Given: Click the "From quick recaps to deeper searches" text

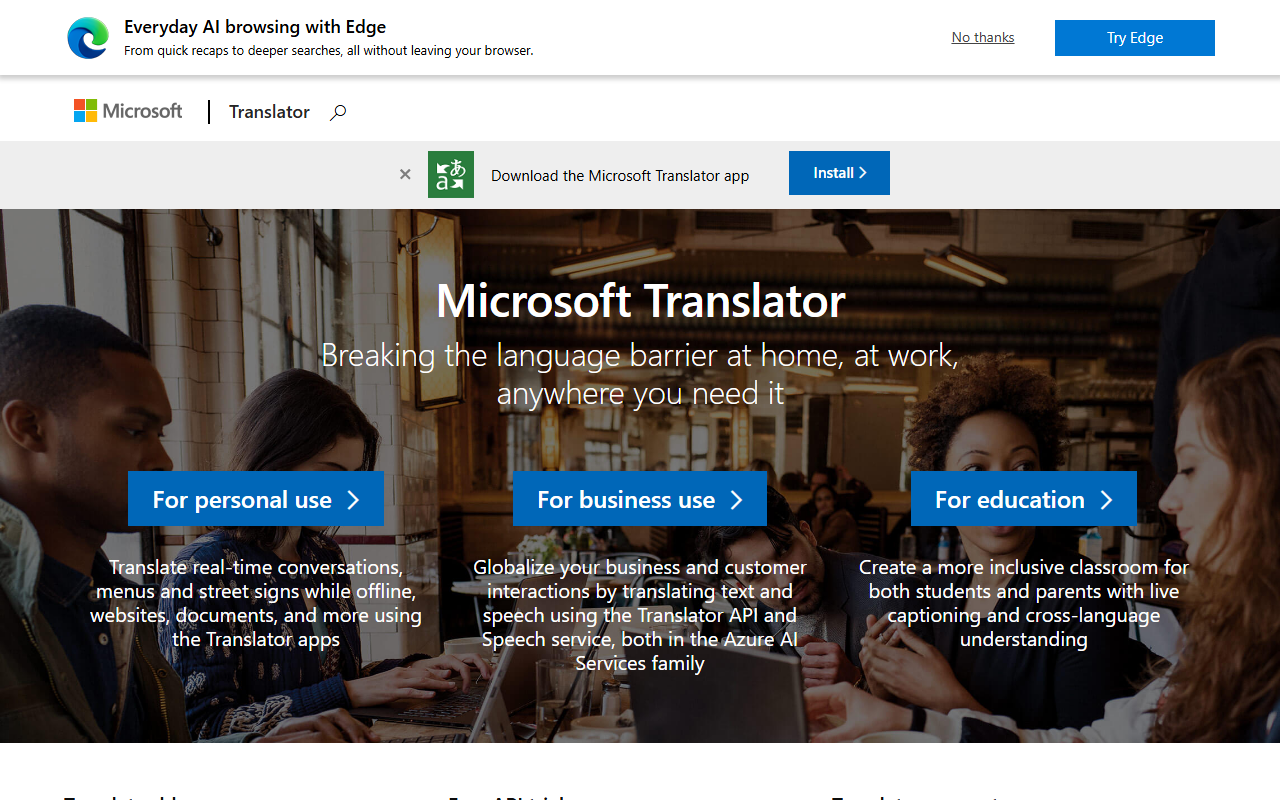Looking at the screenshot, I should pos(329,50).
